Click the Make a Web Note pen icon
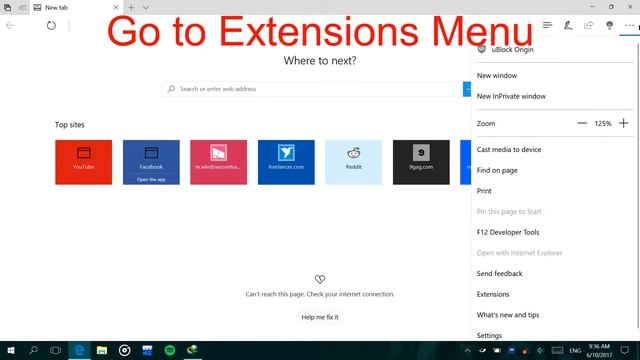The width and height of the screenshot is (640, 360). (568, 25)
